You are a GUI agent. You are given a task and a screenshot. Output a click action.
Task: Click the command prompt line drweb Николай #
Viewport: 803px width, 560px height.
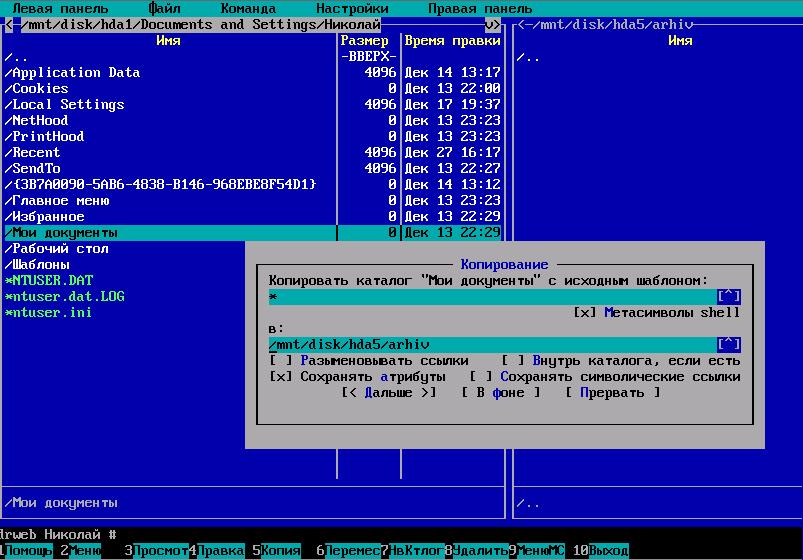tap(58, 535)
